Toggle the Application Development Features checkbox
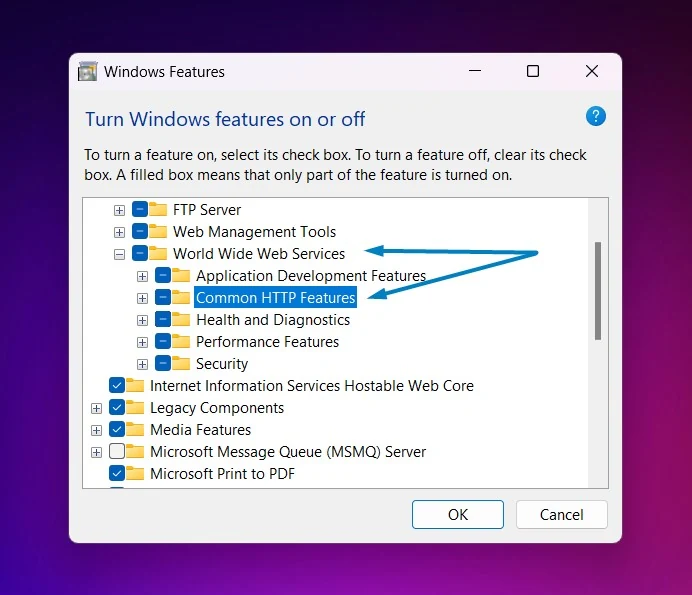 coord(163,275)
